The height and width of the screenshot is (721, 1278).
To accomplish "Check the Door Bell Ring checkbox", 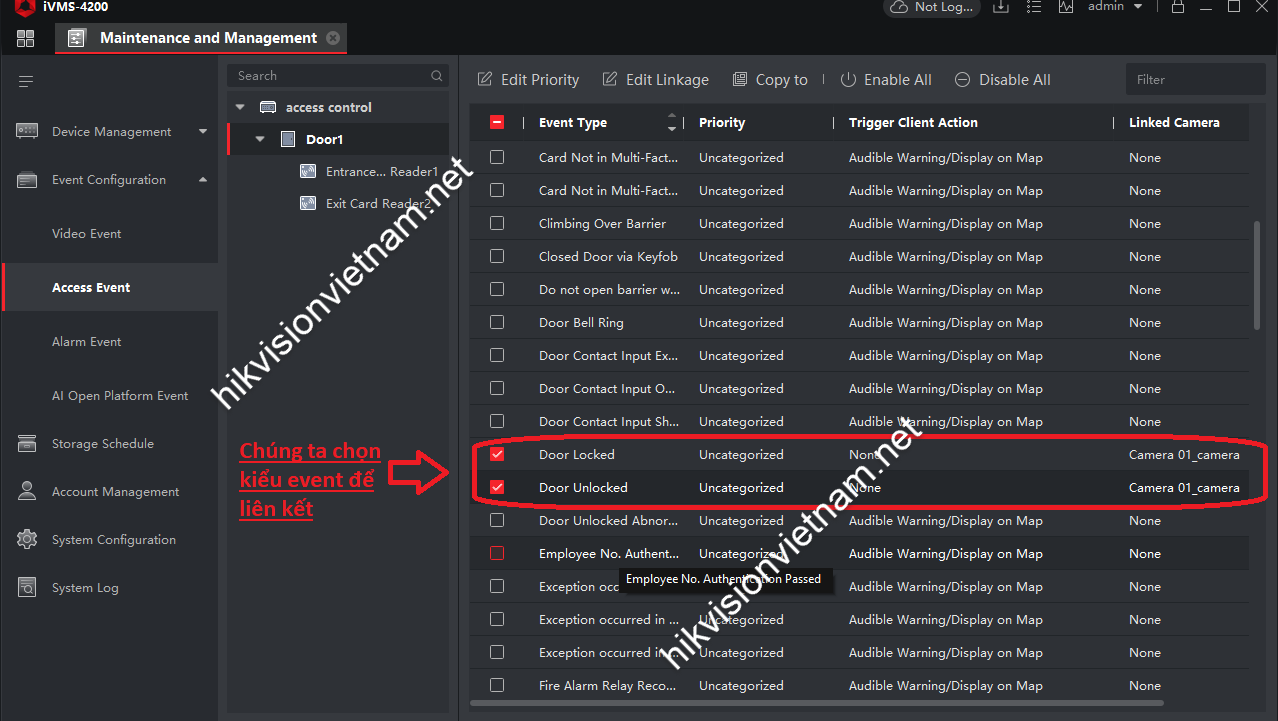I will coord(497,323).
